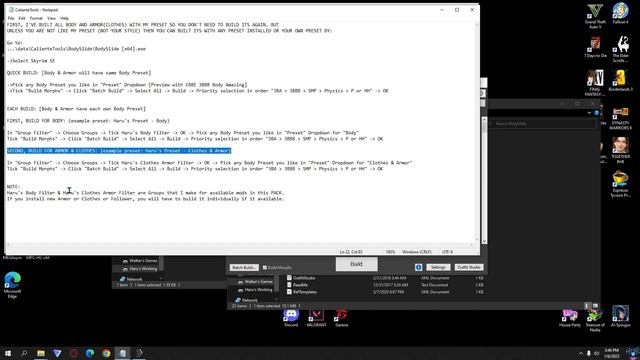This screenshot has width=640, height=360.
Task: Open the File menu in Notepad
Action: click(x=11, y=18)
